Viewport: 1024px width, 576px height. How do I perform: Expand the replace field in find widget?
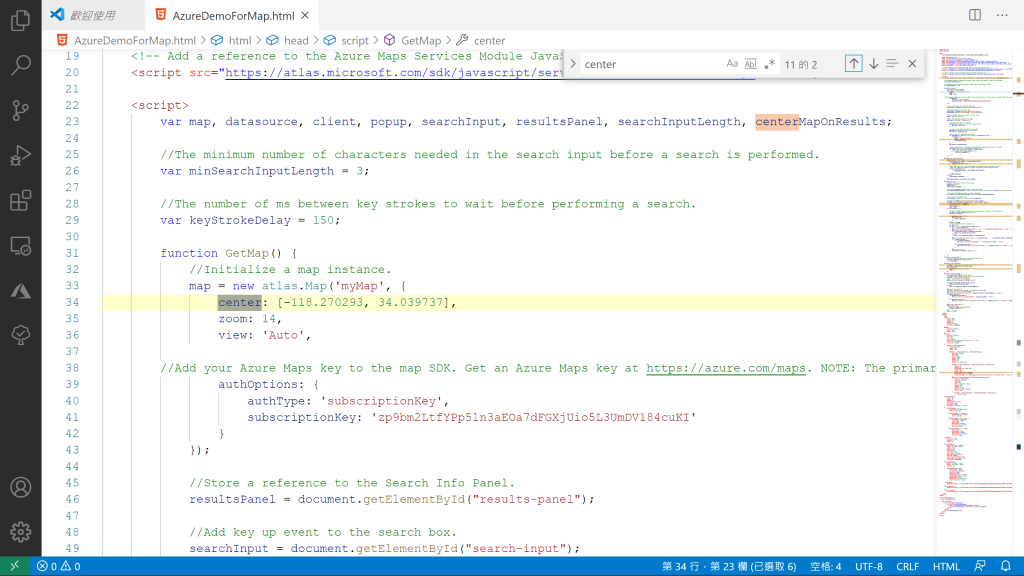573,64
